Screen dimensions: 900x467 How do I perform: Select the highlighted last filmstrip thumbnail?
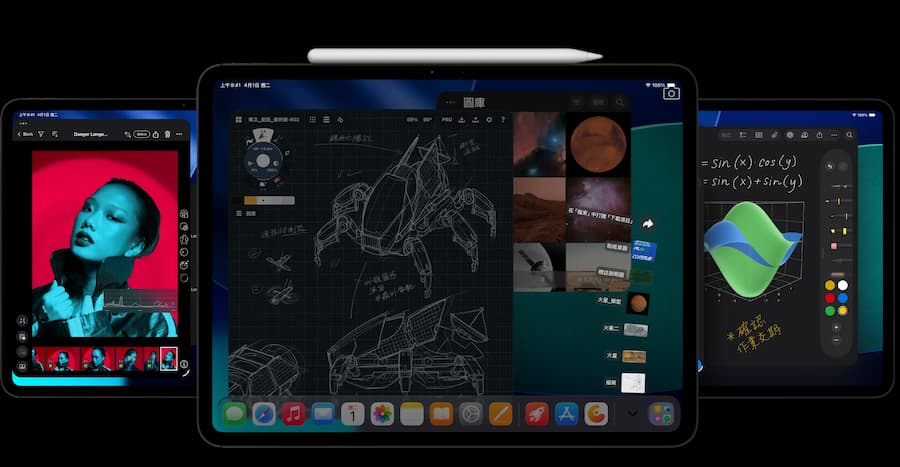point(168,359)
